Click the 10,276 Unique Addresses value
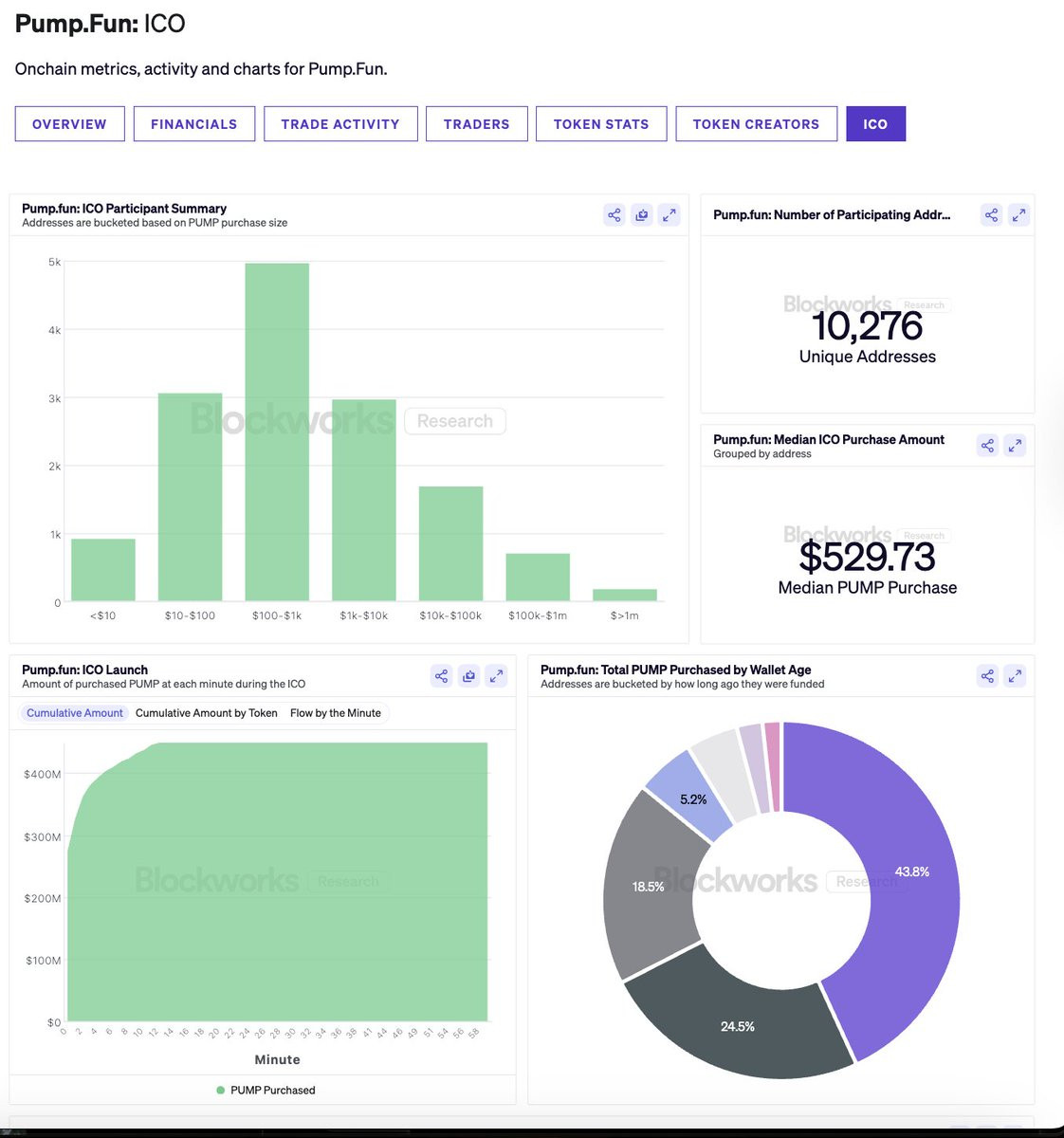 click(867, 326)
